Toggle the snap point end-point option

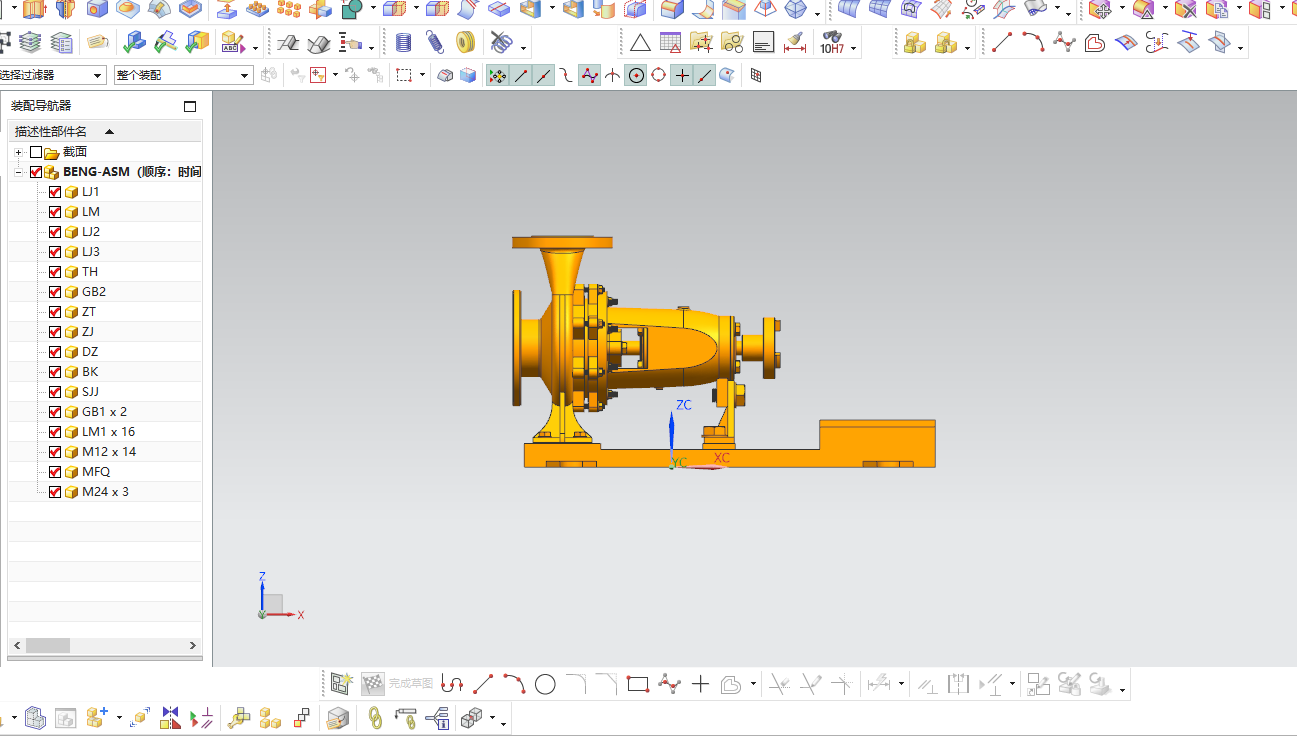click(x=521, y=75)
